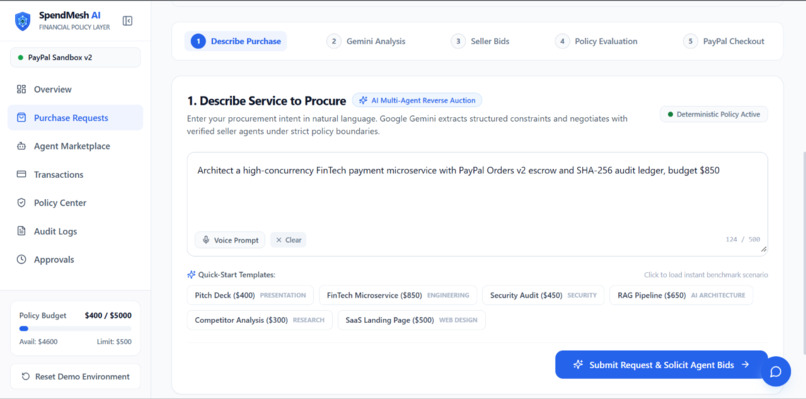Load the FinTech Microservice ($850) template
Screen dimensions: 806x399
398,295
